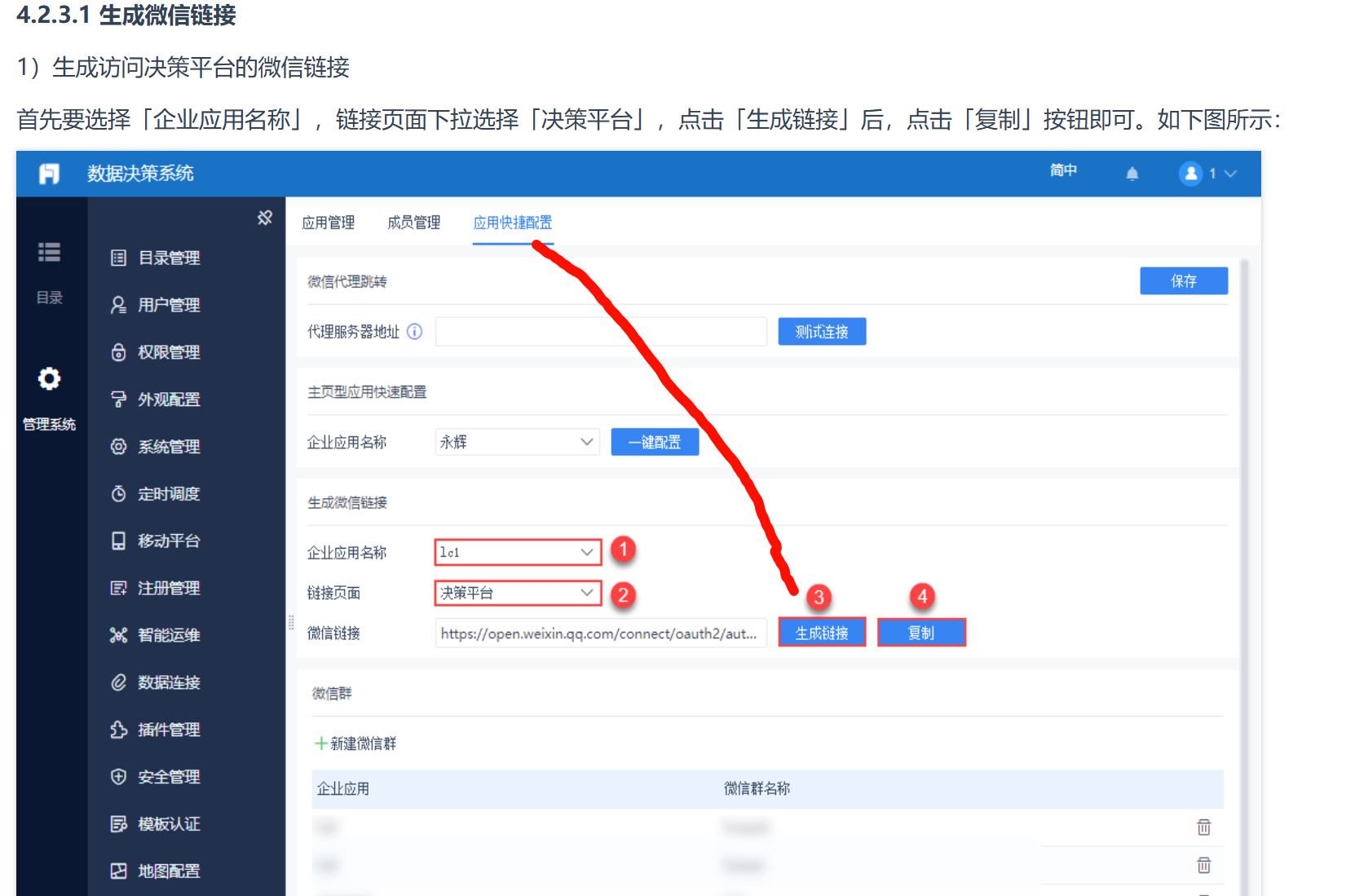Click the 系统管理 gear icon
The width and height of the screenshot is (1346, 896).
118,447
